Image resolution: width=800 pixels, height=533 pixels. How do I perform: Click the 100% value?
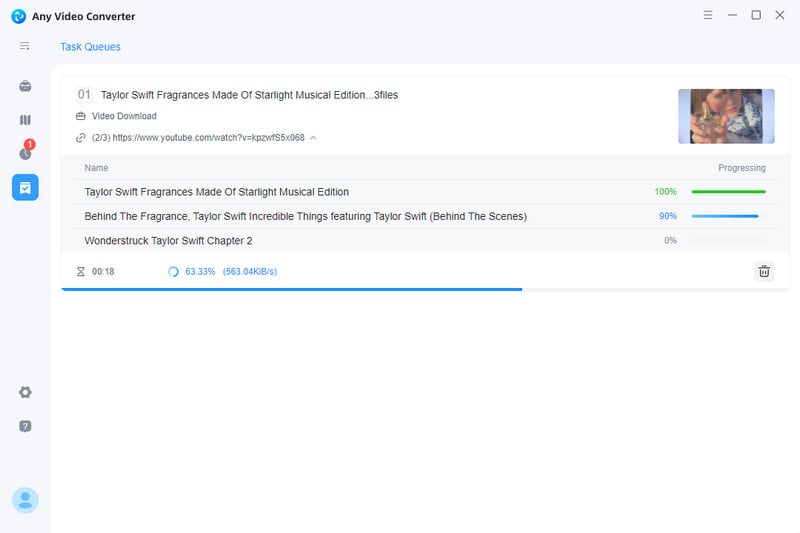coord(665,192)
